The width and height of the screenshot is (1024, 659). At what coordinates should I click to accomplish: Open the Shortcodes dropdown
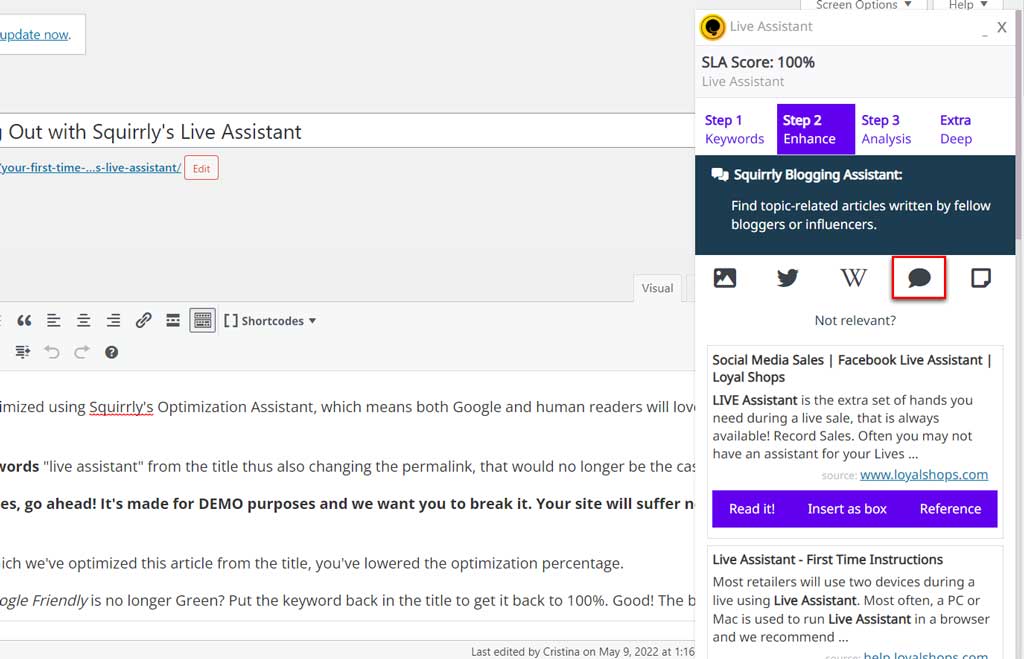pos(269,321)
